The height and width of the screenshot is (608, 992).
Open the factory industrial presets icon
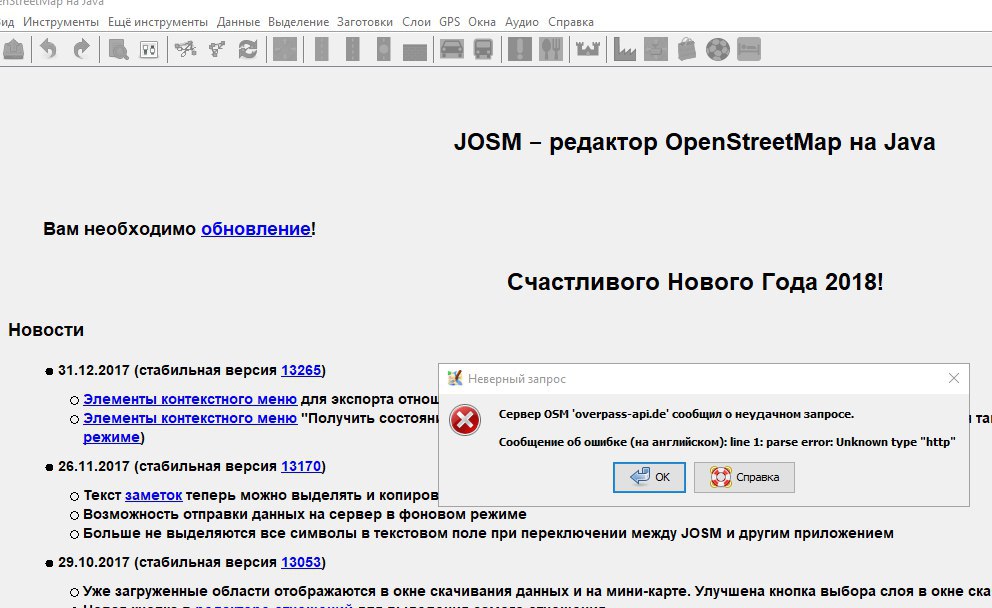pos(624,49)
